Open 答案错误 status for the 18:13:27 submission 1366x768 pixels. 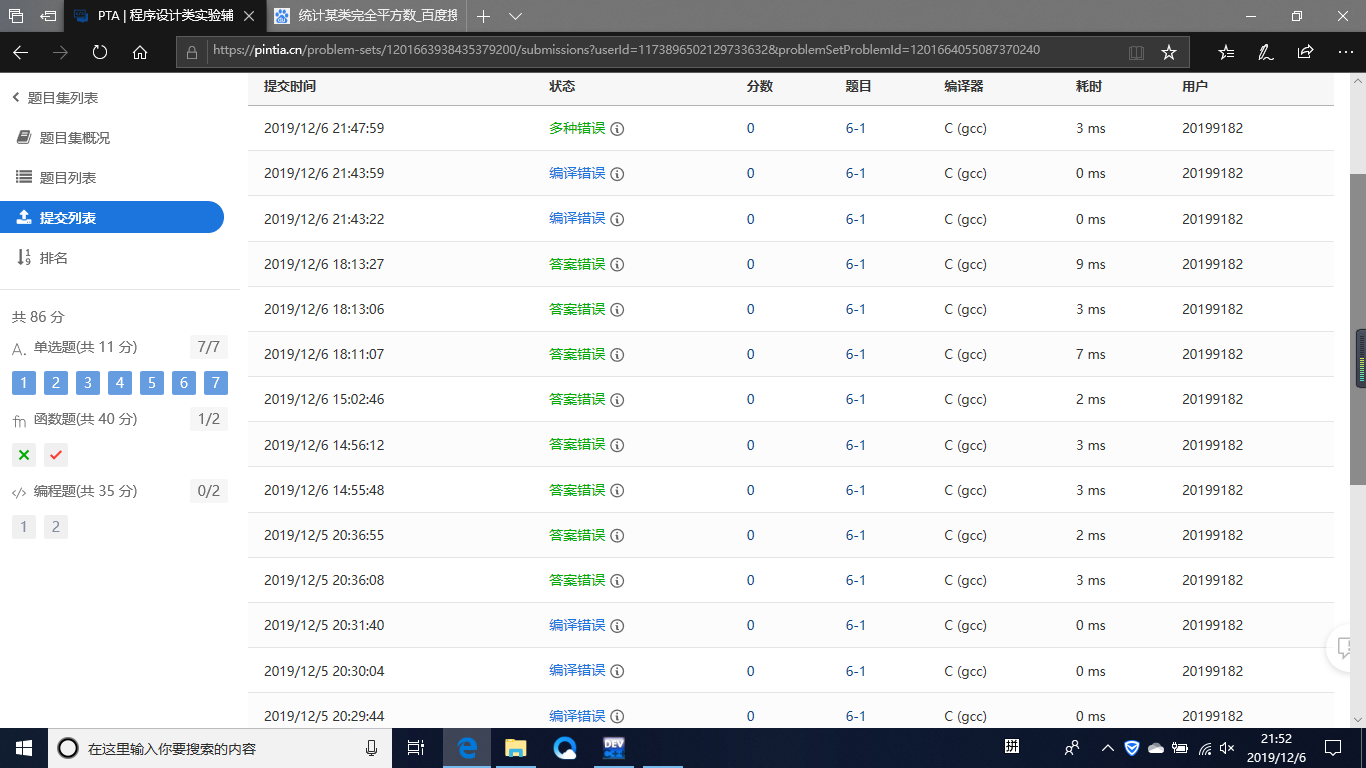tap(577, 264)
